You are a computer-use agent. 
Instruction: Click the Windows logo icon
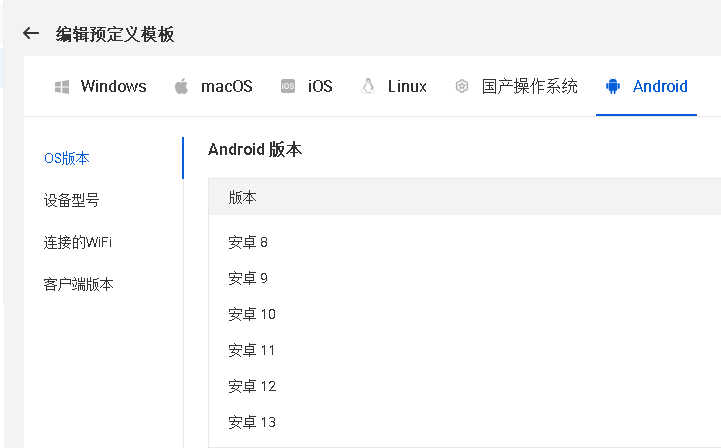click(x=62, y=87)
